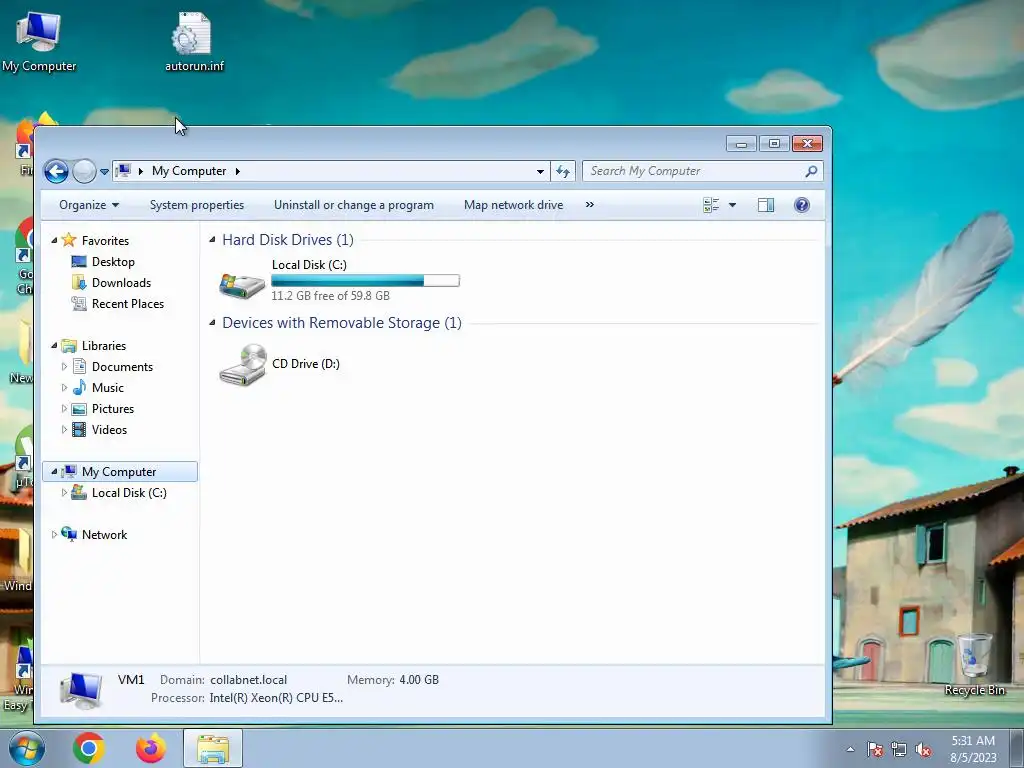Open Explorer help button

802,205
